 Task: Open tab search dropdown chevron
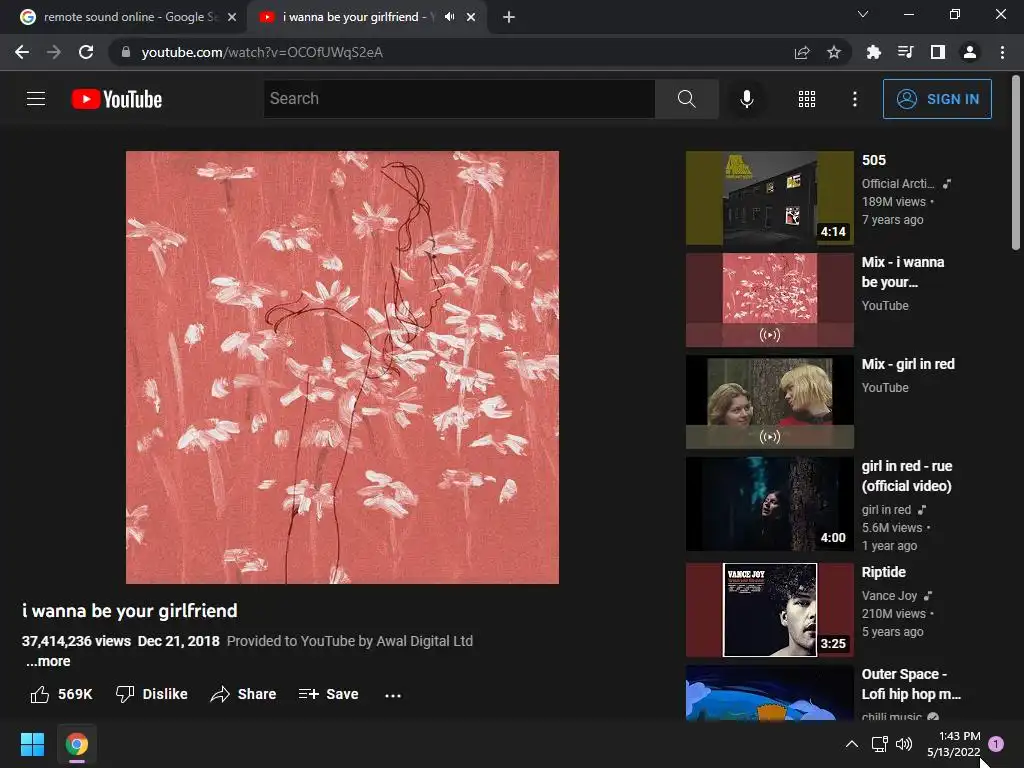863,14
